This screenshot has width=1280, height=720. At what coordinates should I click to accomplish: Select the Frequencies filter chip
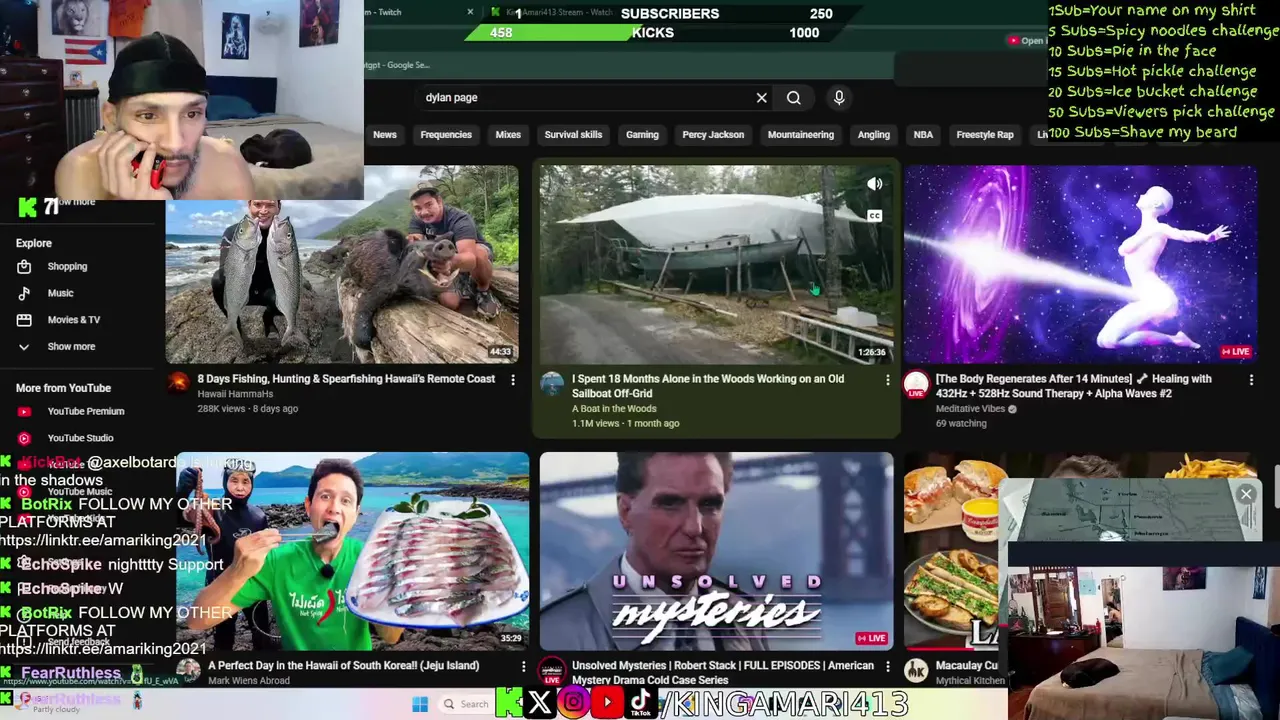click(446, 135)
